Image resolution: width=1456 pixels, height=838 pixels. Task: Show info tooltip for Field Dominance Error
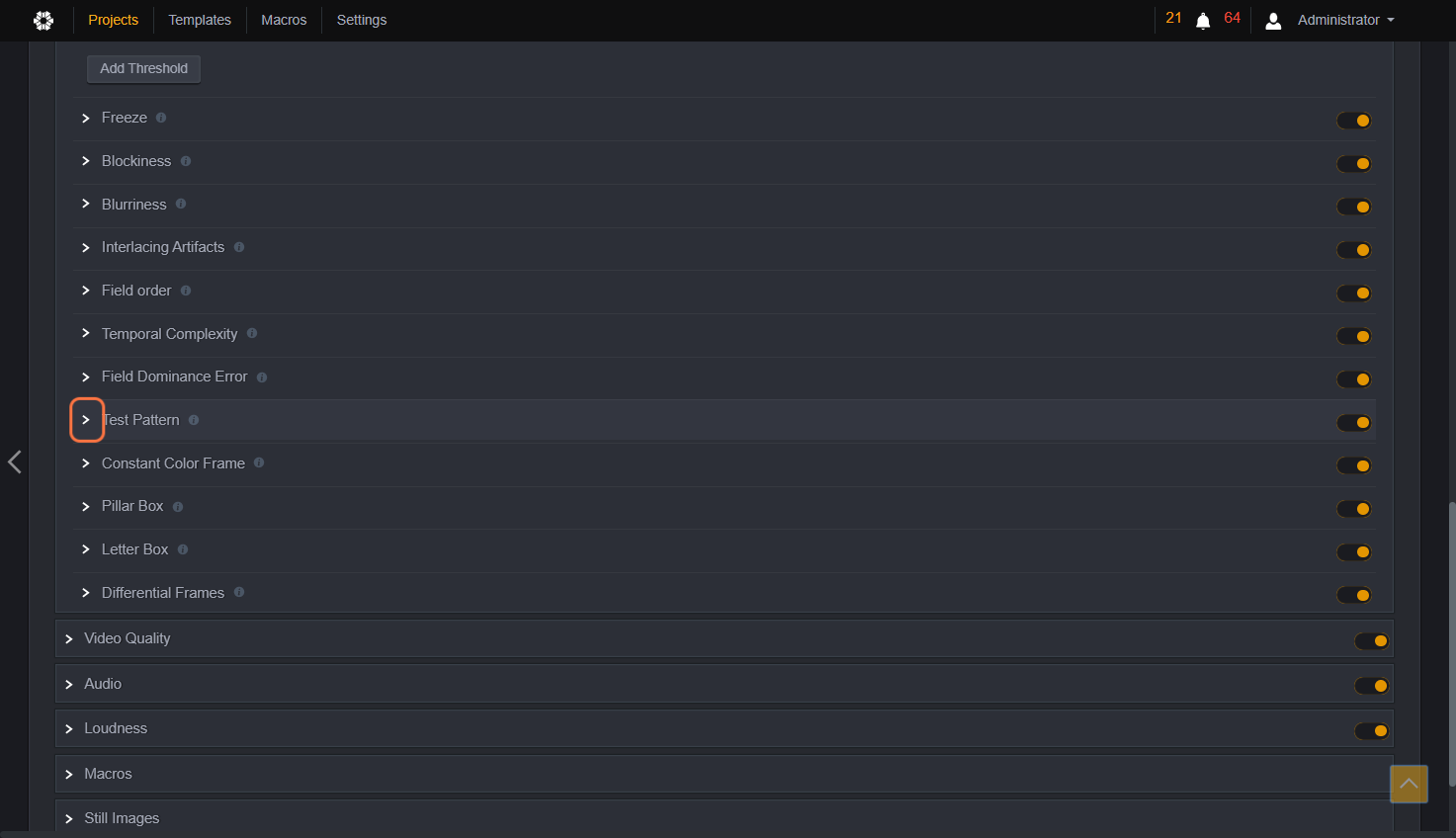[262, 377]
